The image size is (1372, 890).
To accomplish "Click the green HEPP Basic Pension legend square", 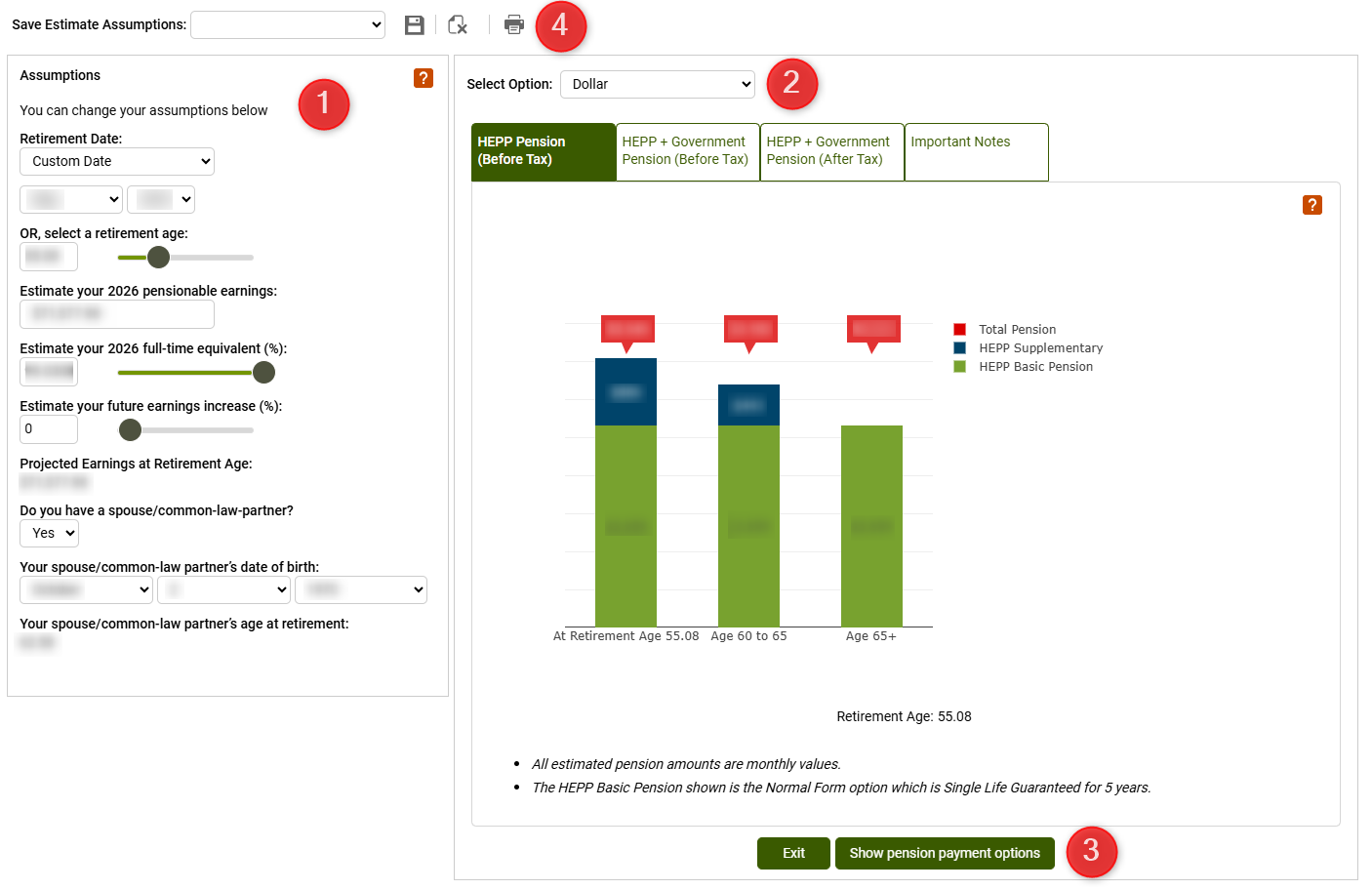I will [x=960, y=367].
